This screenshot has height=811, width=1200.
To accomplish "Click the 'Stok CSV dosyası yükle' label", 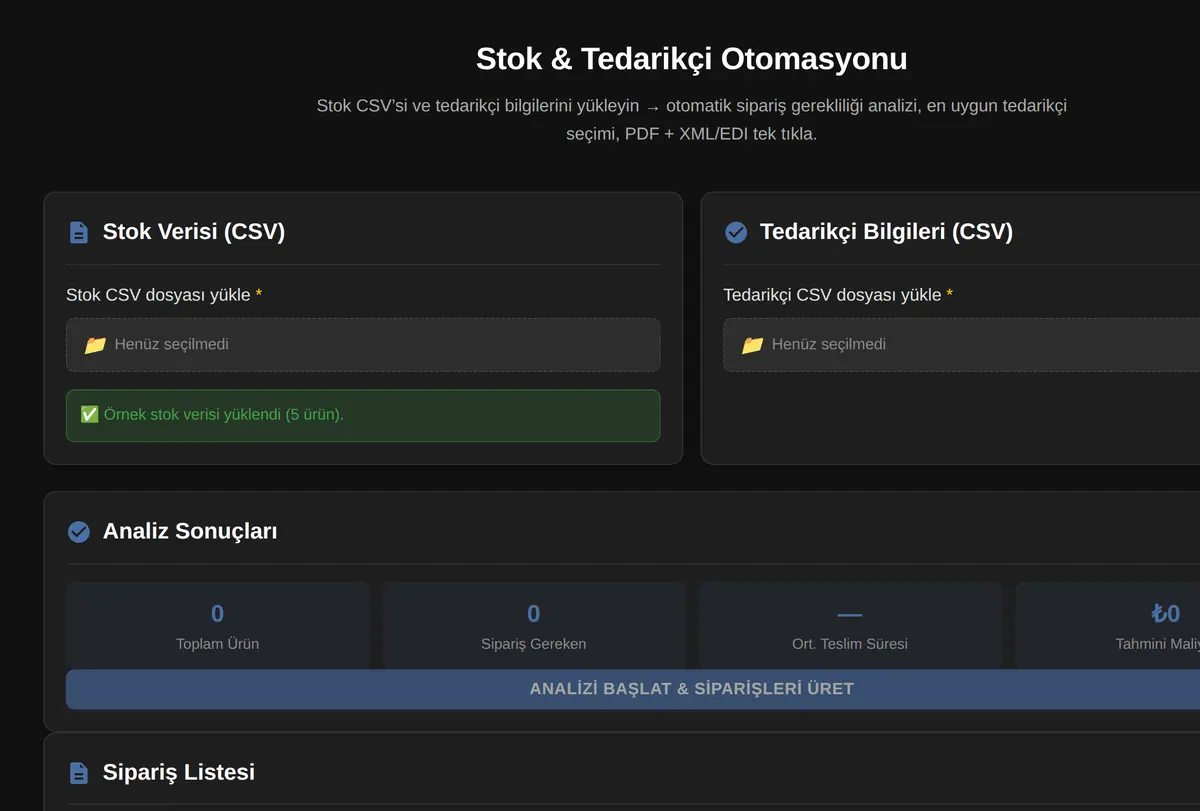I will point(164,295).
